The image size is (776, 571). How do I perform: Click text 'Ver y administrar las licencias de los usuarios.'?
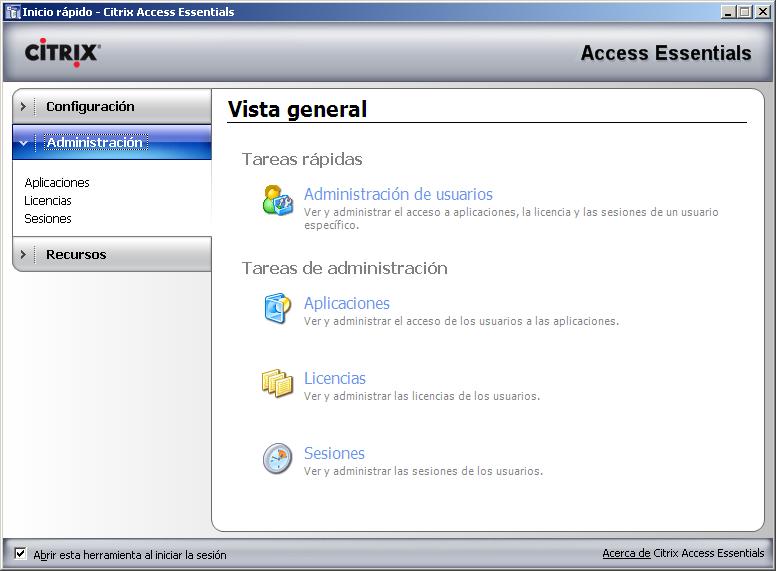422,396
